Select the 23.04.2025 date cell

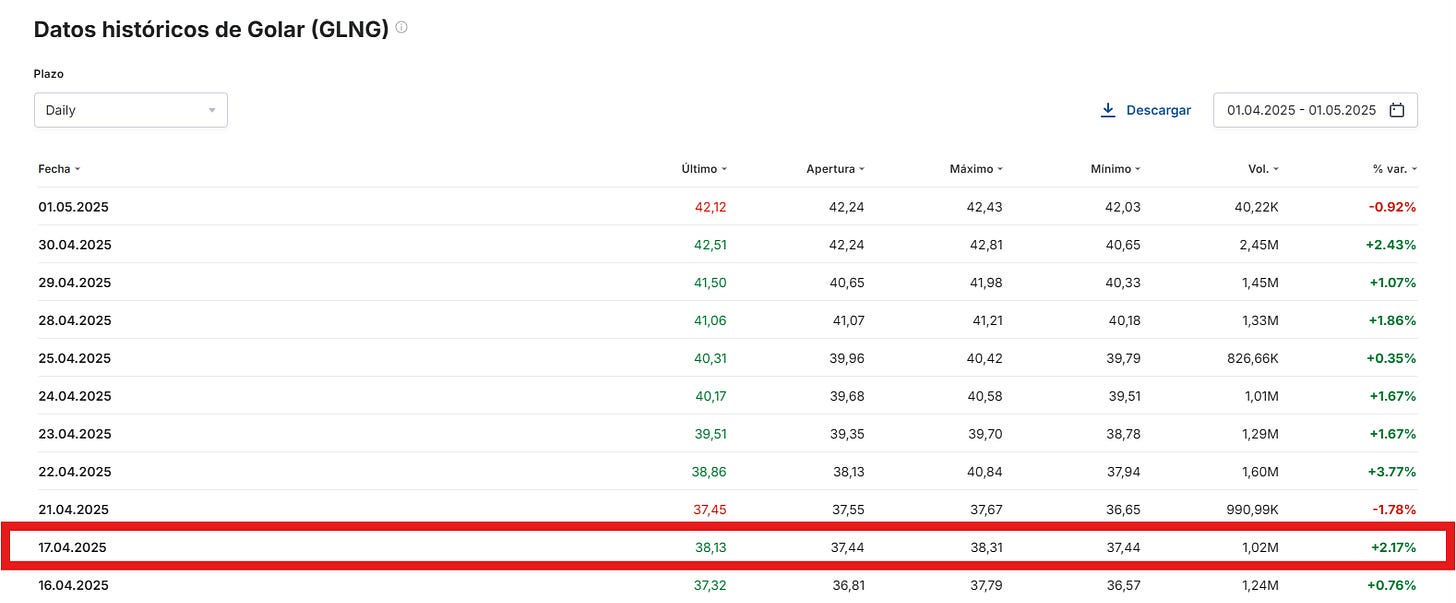75,434
